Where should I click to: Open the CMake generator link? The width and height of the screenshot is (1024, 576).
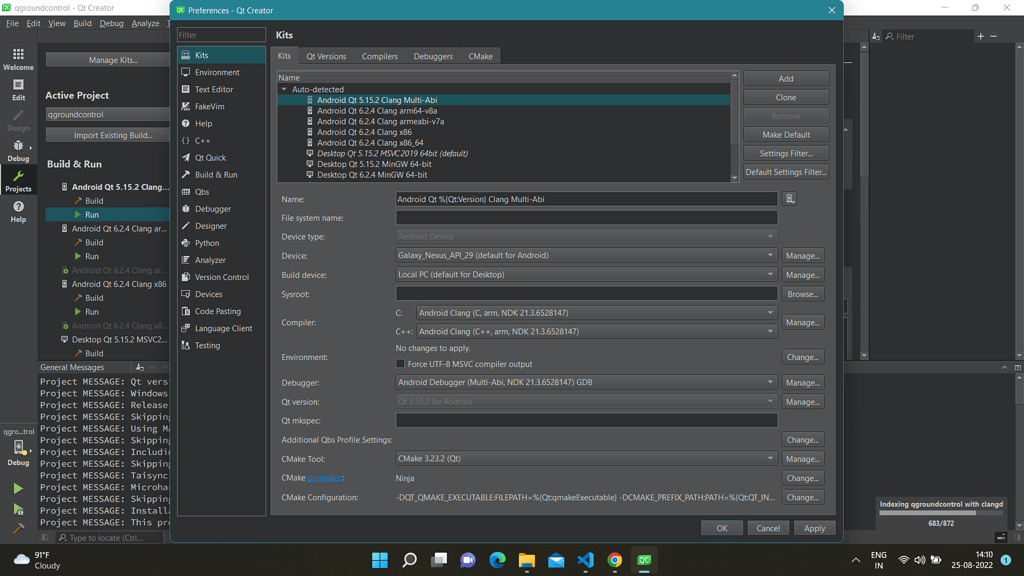(x=325, y=478)
